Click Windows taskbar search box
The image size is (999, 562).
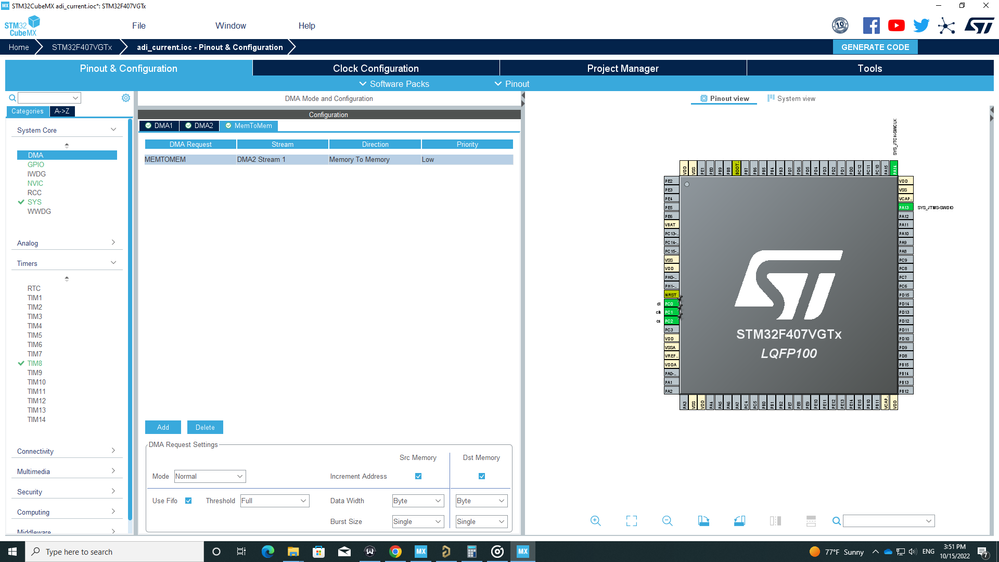coord(115,552)
